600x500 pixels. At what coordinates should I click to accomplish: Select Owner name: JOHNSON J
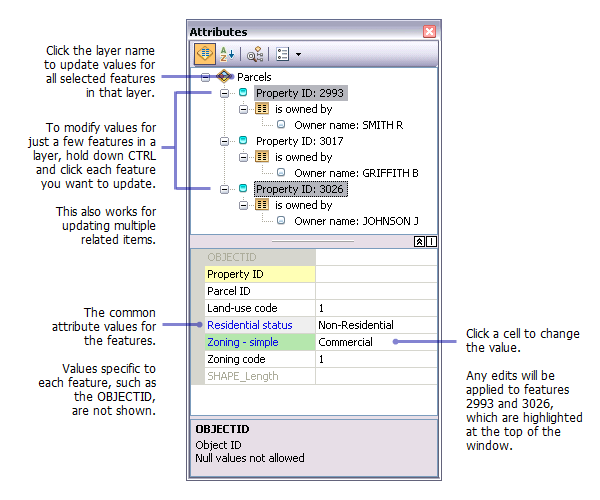tap(356, 221)
